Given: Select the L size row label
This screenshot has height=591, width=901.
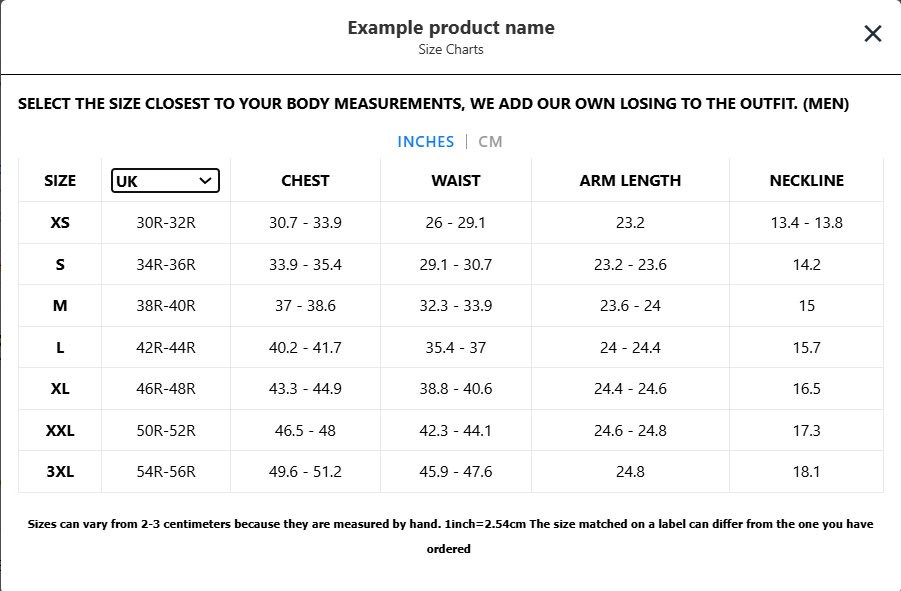Looking at the screenshot, I should pos(60,348).
